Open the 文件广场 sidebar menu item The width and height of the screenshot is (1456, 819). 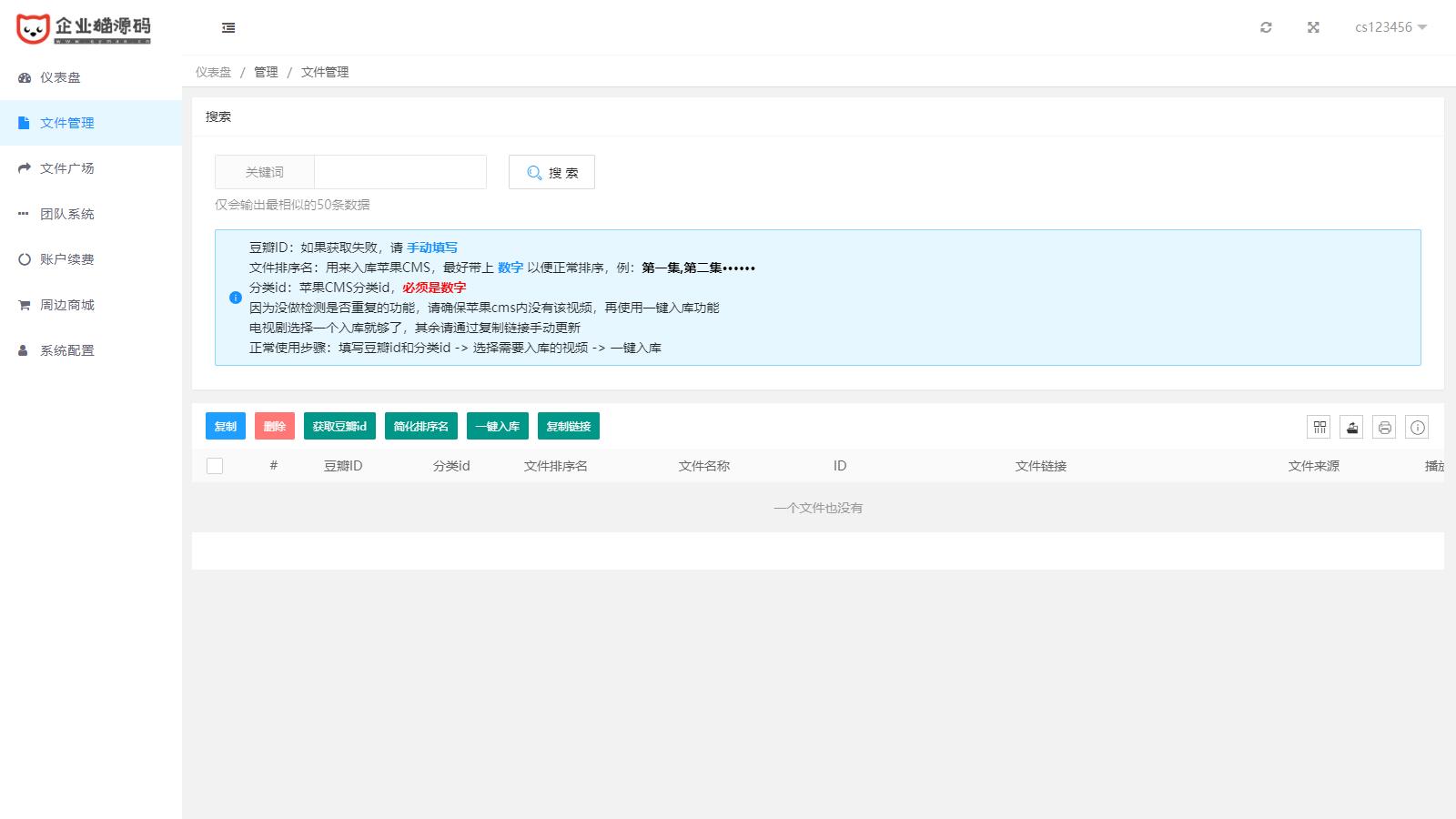coord(68,167)
